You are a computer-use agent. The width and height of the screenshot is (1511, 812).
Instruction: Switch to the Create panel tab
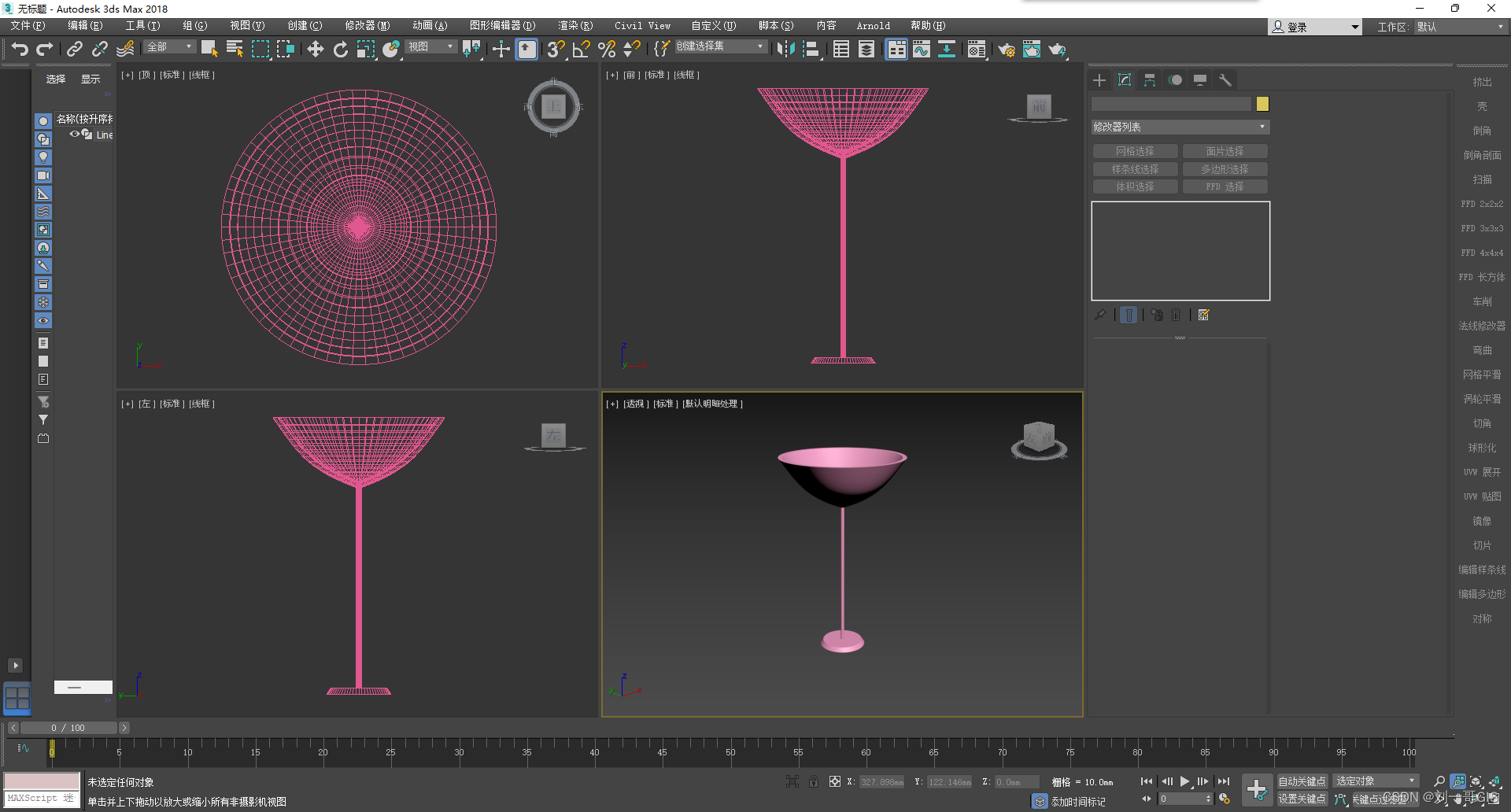point(1099,80)
